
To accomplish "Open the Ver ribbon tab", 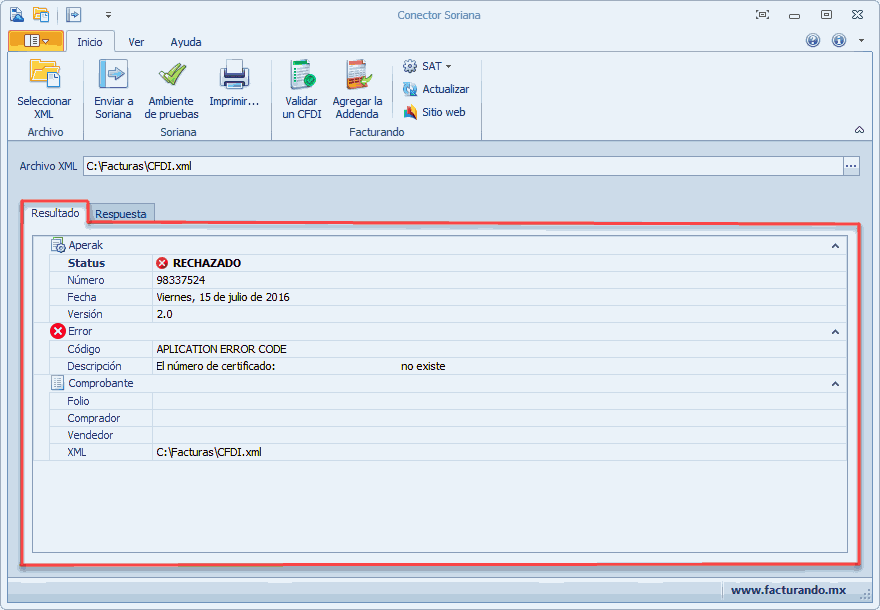I will point(136,42).
